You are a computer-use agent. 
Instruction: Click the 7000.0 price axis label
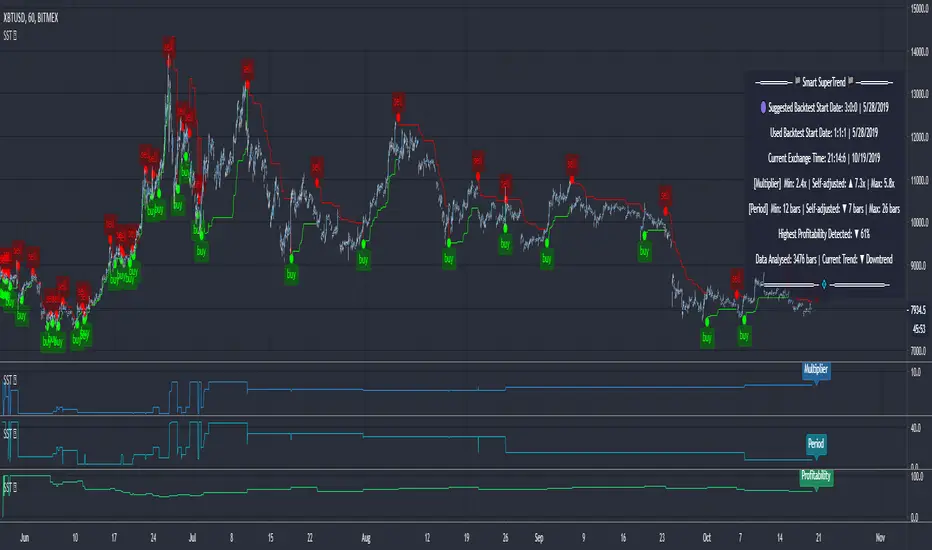point(919,351)
